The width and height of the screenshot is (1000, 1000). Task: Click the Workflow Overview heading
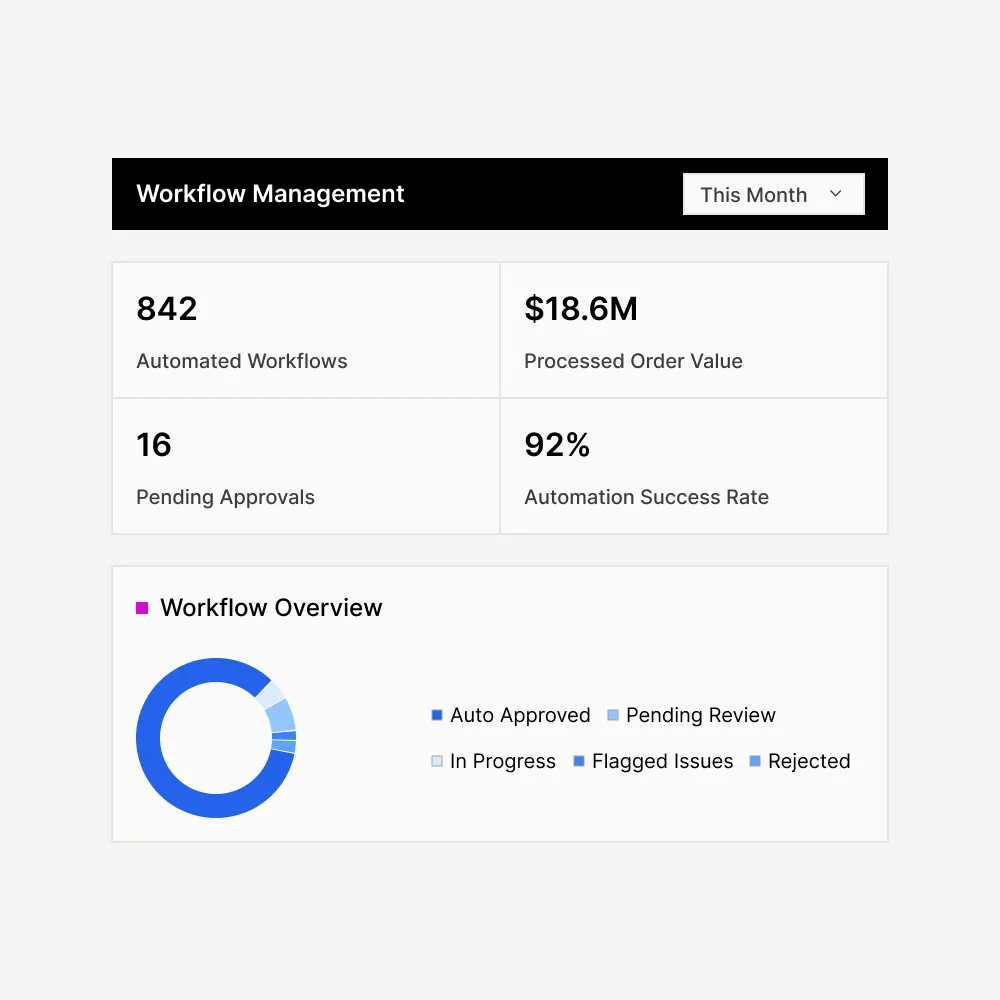271,608
